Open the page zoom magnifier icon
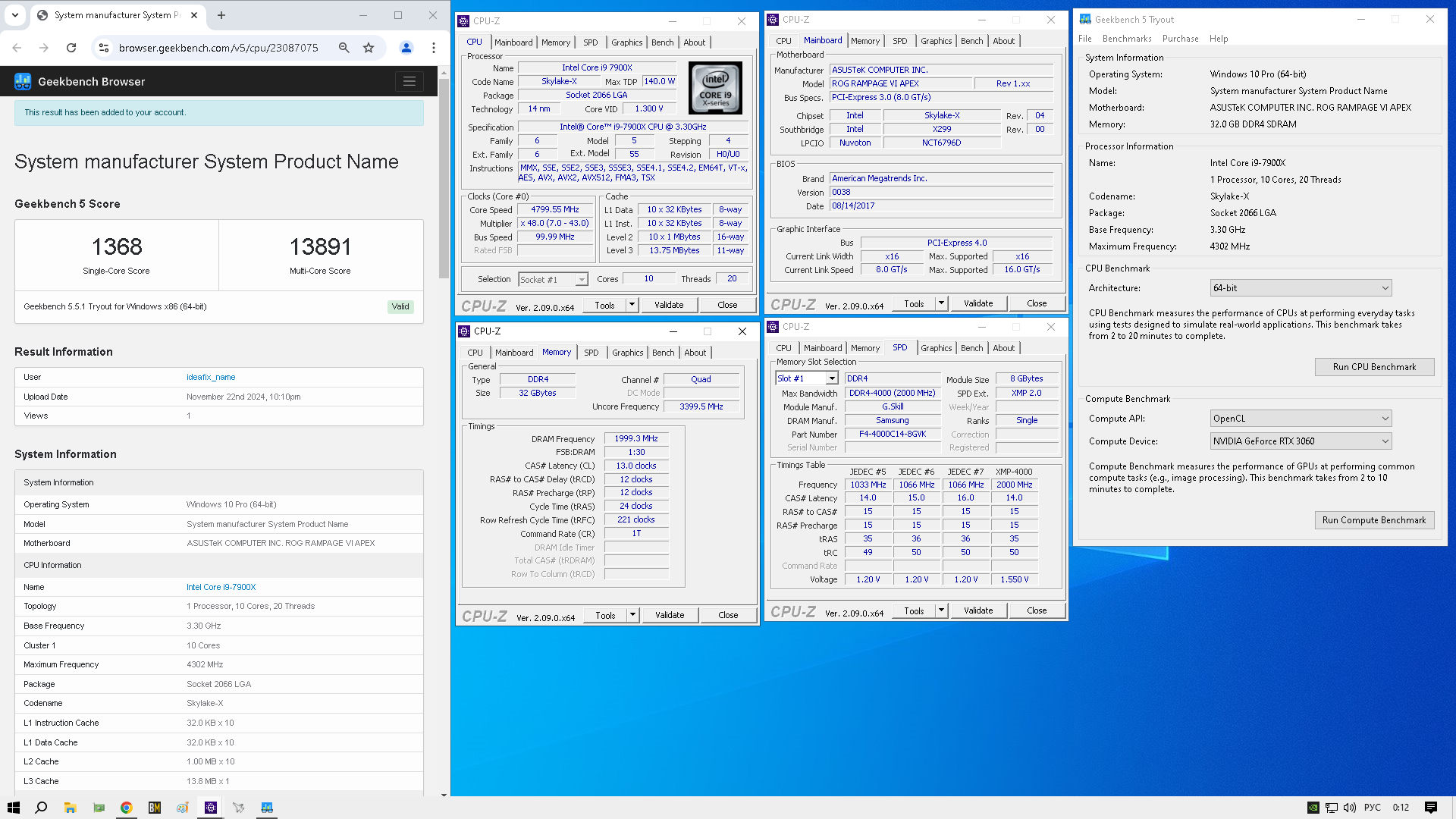The image size is (1456, 819). click(x=344, y=48)
